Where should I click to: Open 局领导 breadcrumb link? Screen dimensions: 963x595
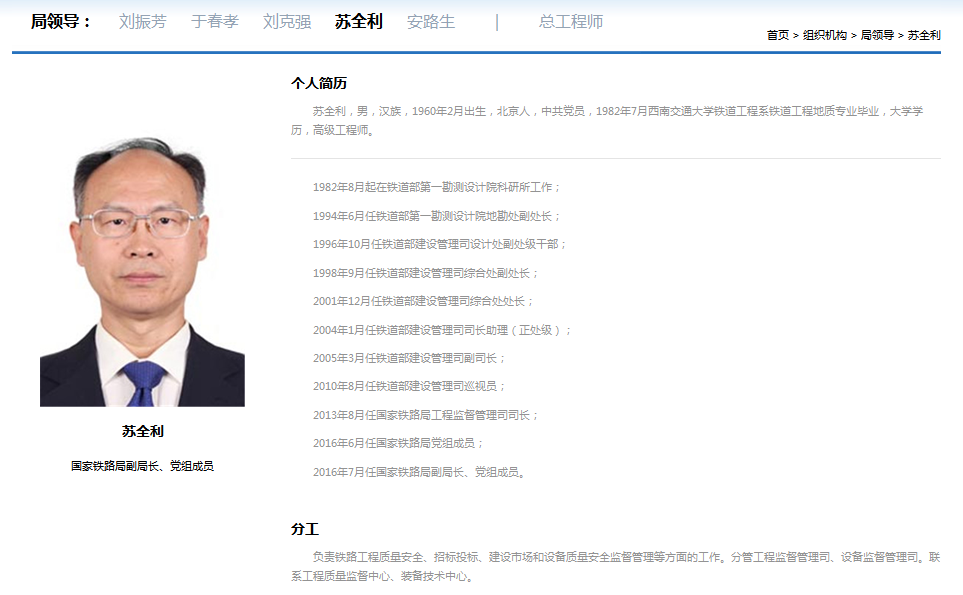877,36
